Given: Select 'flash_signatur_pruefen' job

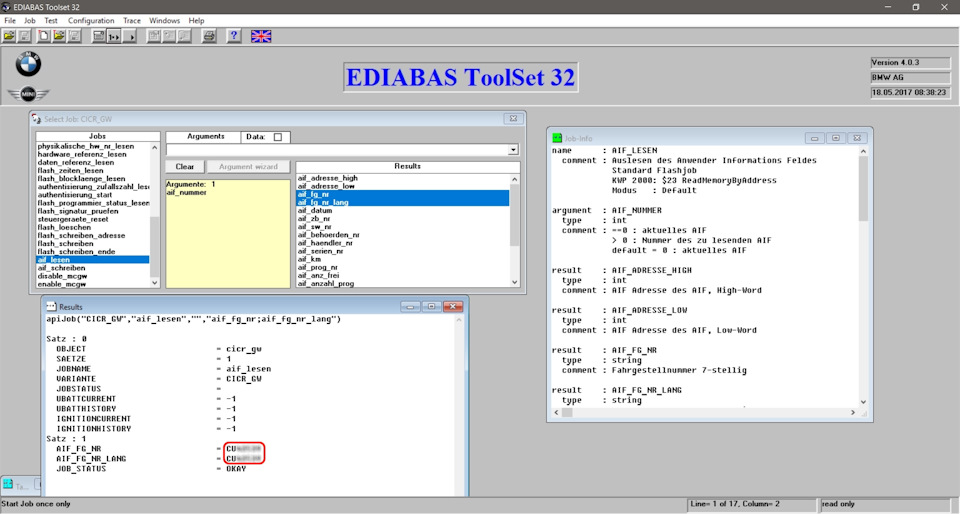Looking at the screenshot, I should tap(93, 211).
